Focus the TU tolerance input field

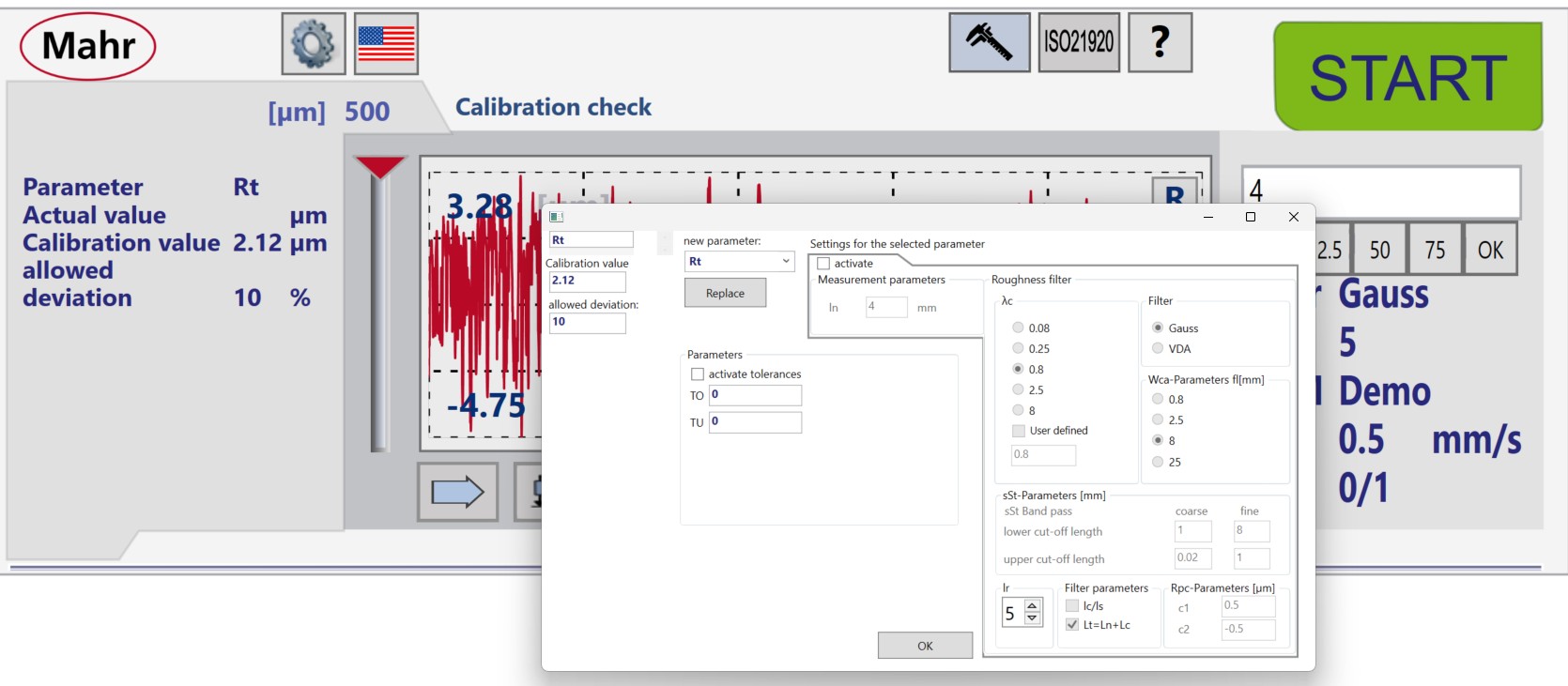(755, 422)
